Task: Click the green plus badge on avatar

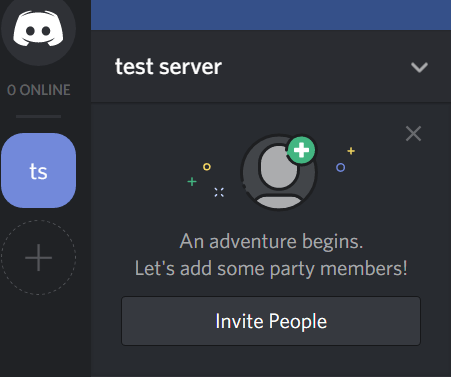Action: coord(301,150)
